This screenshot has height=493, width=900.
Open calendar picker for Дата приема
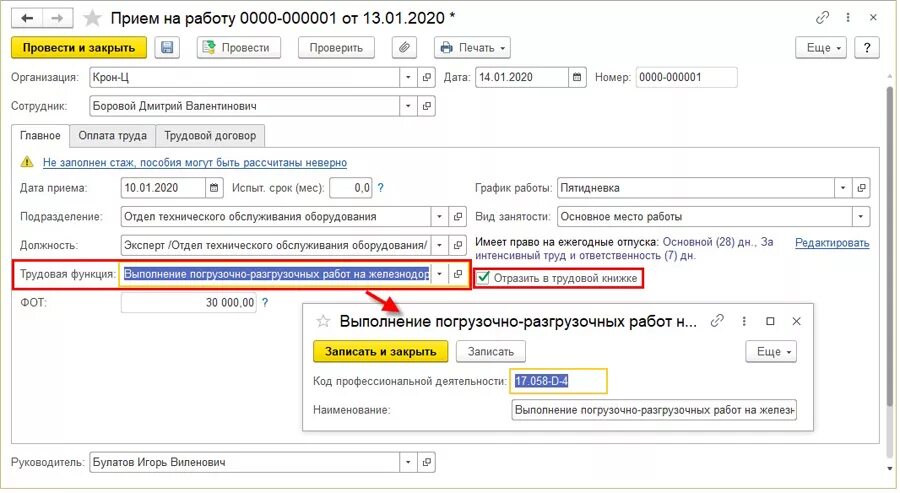coord(214,188)
